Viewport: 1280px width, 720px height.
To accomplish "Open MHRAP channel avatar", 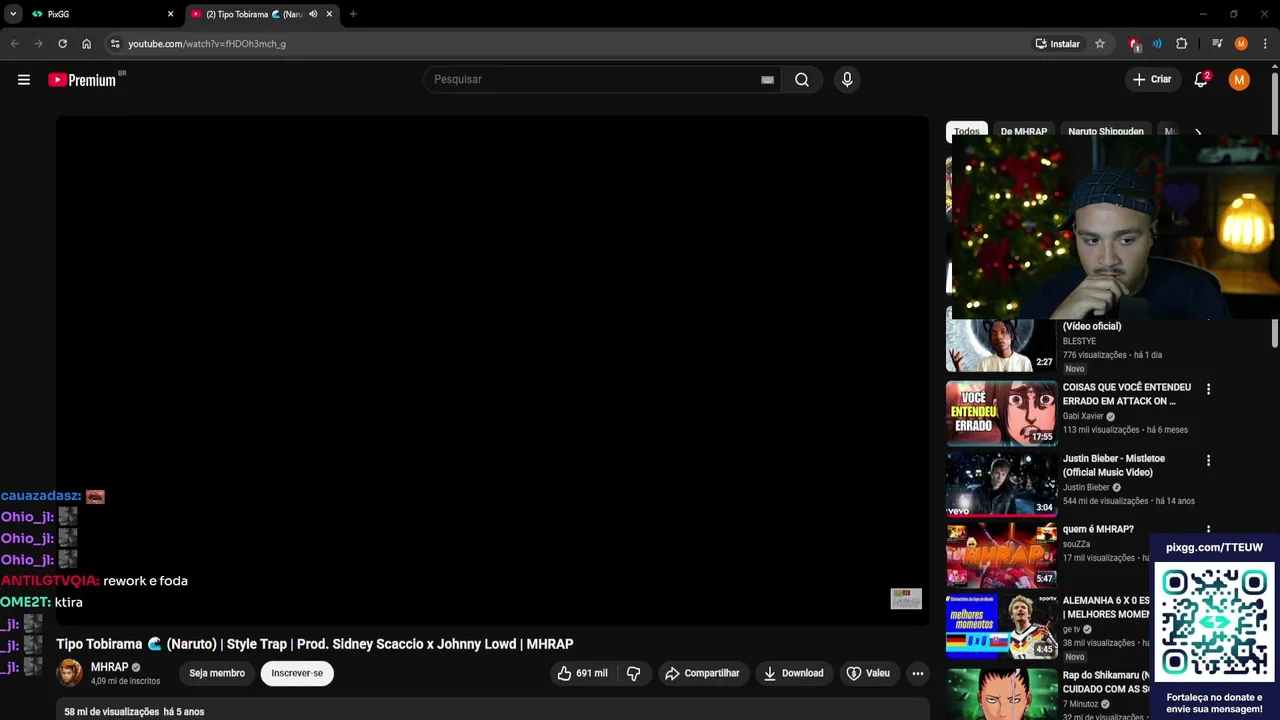I will (69, 673).
